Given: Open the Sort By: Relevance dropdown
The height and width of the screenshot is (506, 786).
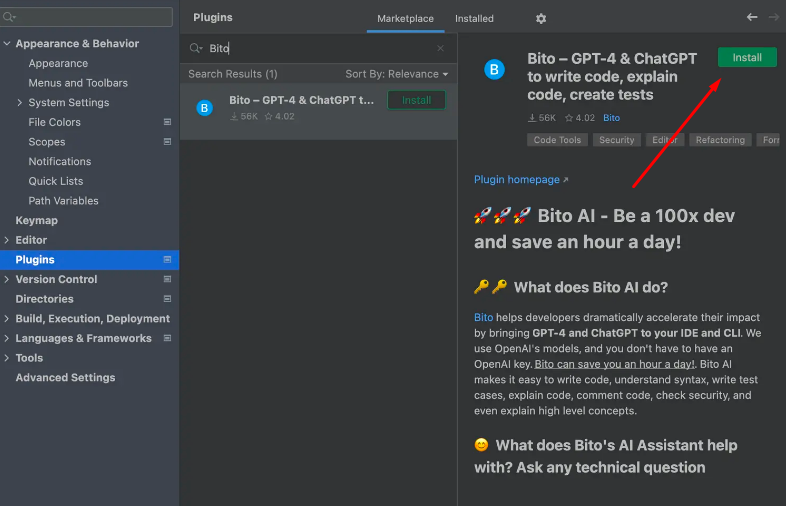Looking at the screenshot, I should 397,74.
